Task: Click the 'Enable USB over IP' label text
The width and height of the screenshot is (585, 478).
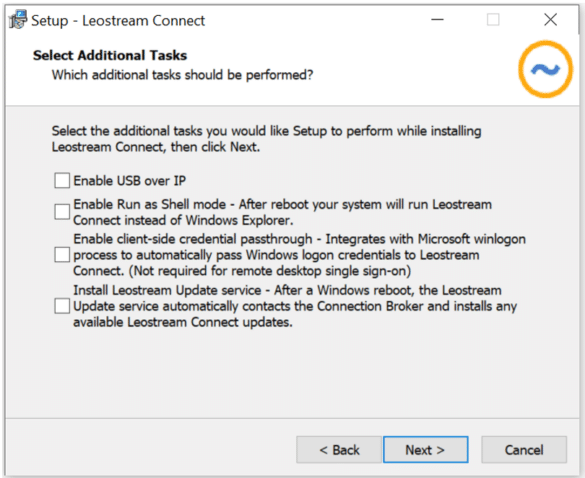Action: click(x=129, y=181)
